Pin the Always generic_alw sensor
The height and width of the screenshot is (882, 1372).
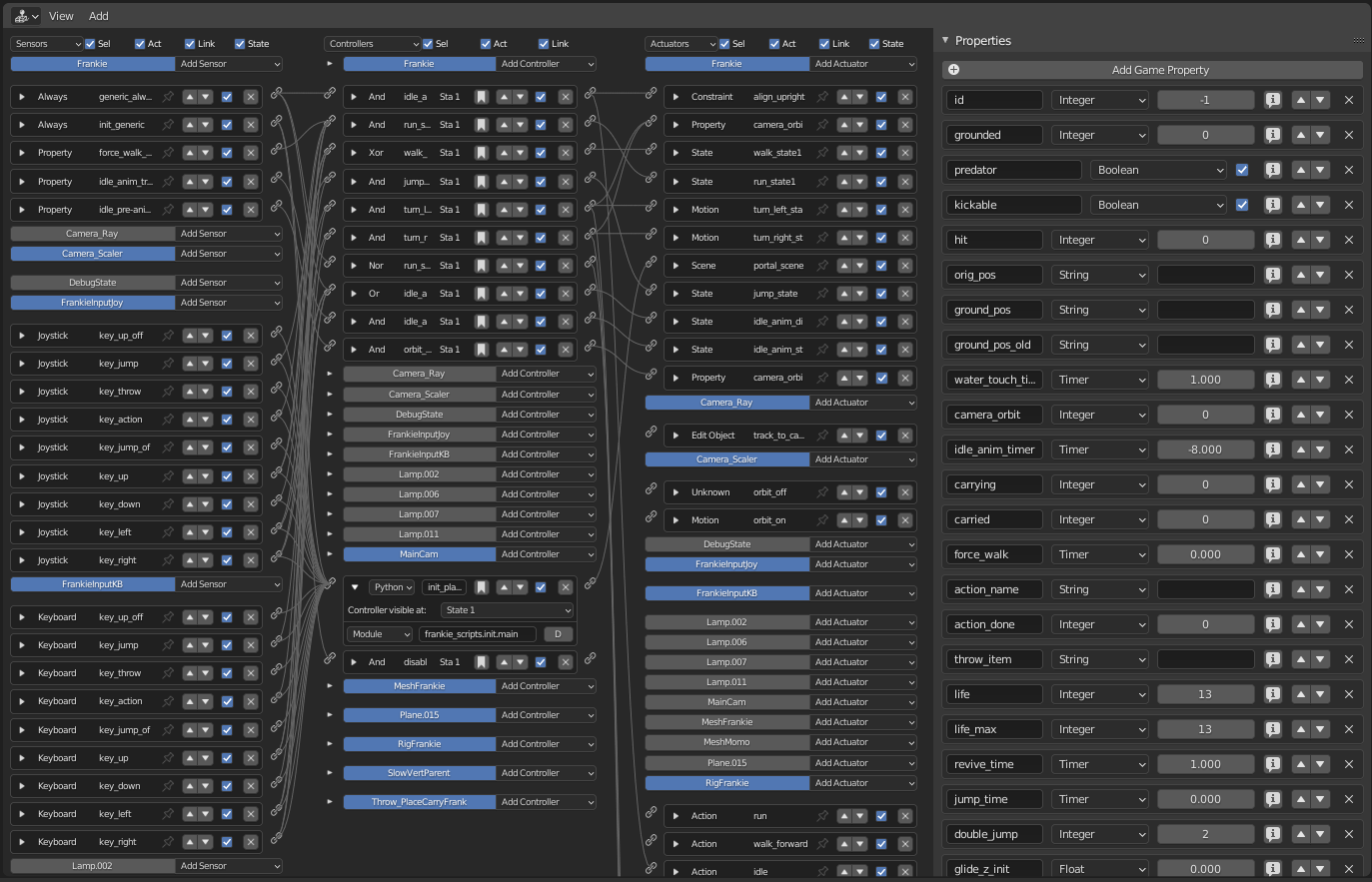pyautogui.click(x=168, y=97)
